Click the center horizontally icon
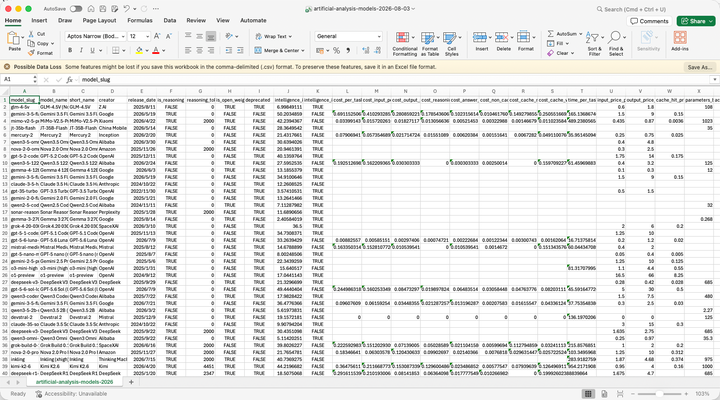This screenshot has height=400, width=720. click(x=199, y=51)
